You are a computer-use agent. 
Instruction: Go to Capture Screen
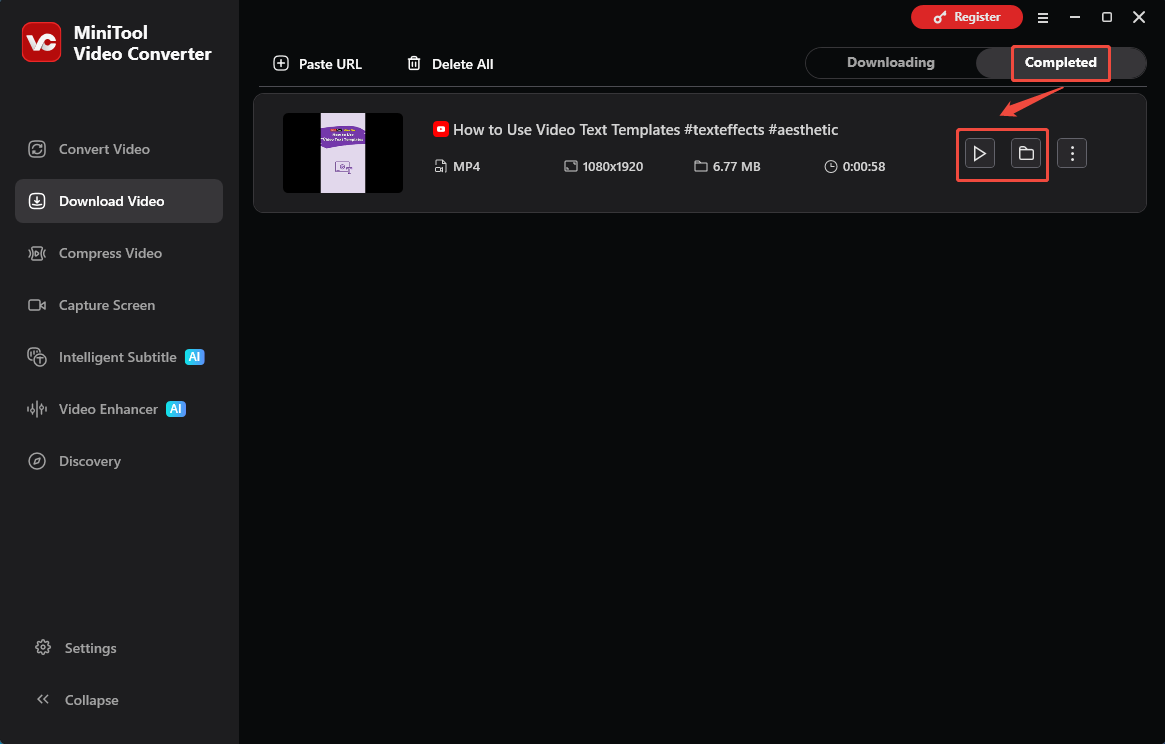[x=119, y=305]
